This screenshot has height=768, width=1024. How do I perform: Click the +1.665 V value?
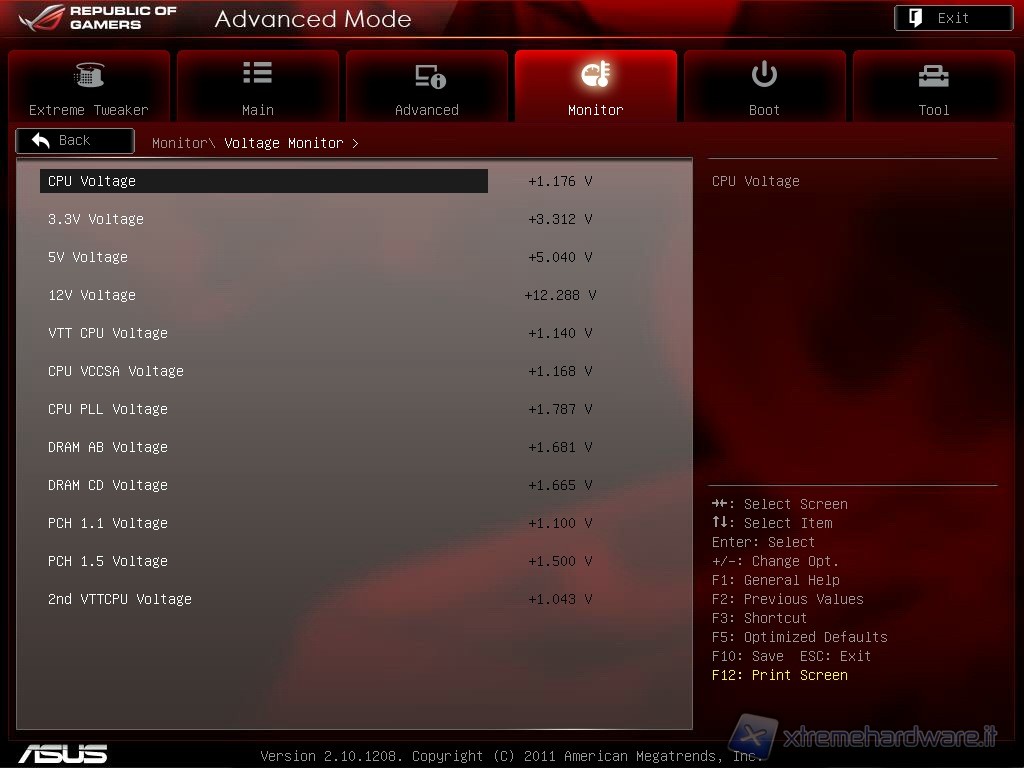coord(560,485)
